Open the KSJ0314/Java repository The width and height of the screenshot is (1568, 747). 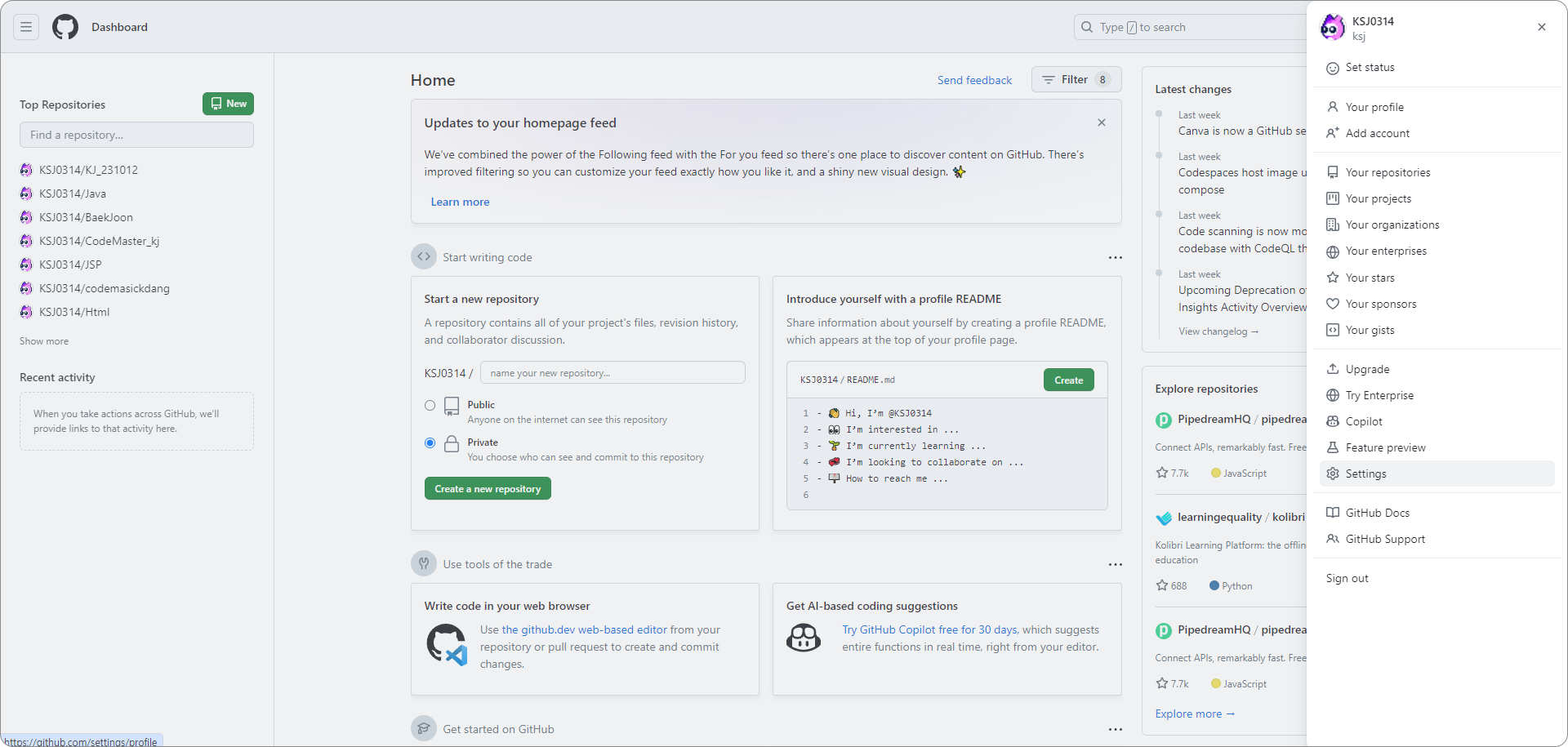[73, 193]
